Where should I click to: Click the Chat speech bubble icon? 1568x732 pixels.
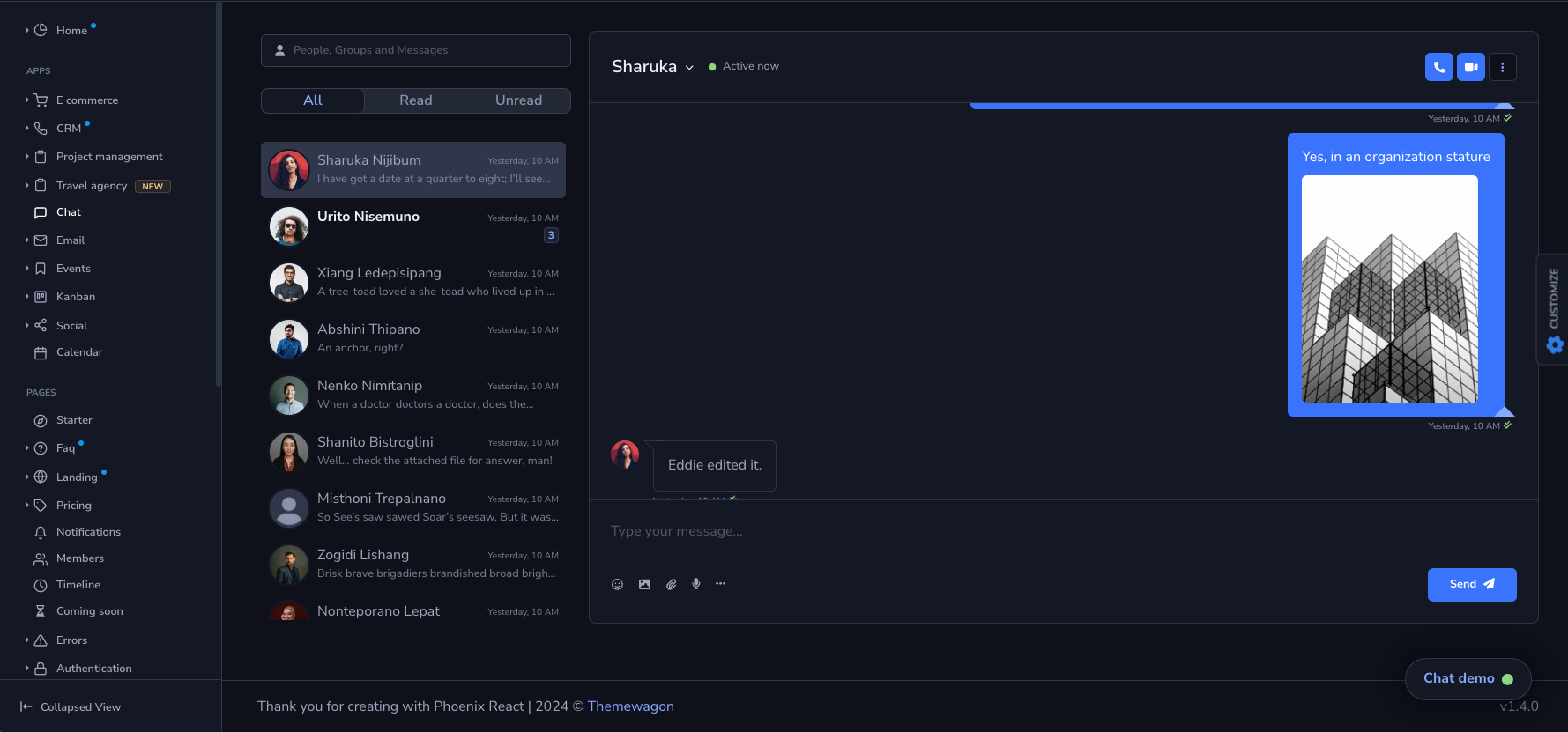point(41,212)
